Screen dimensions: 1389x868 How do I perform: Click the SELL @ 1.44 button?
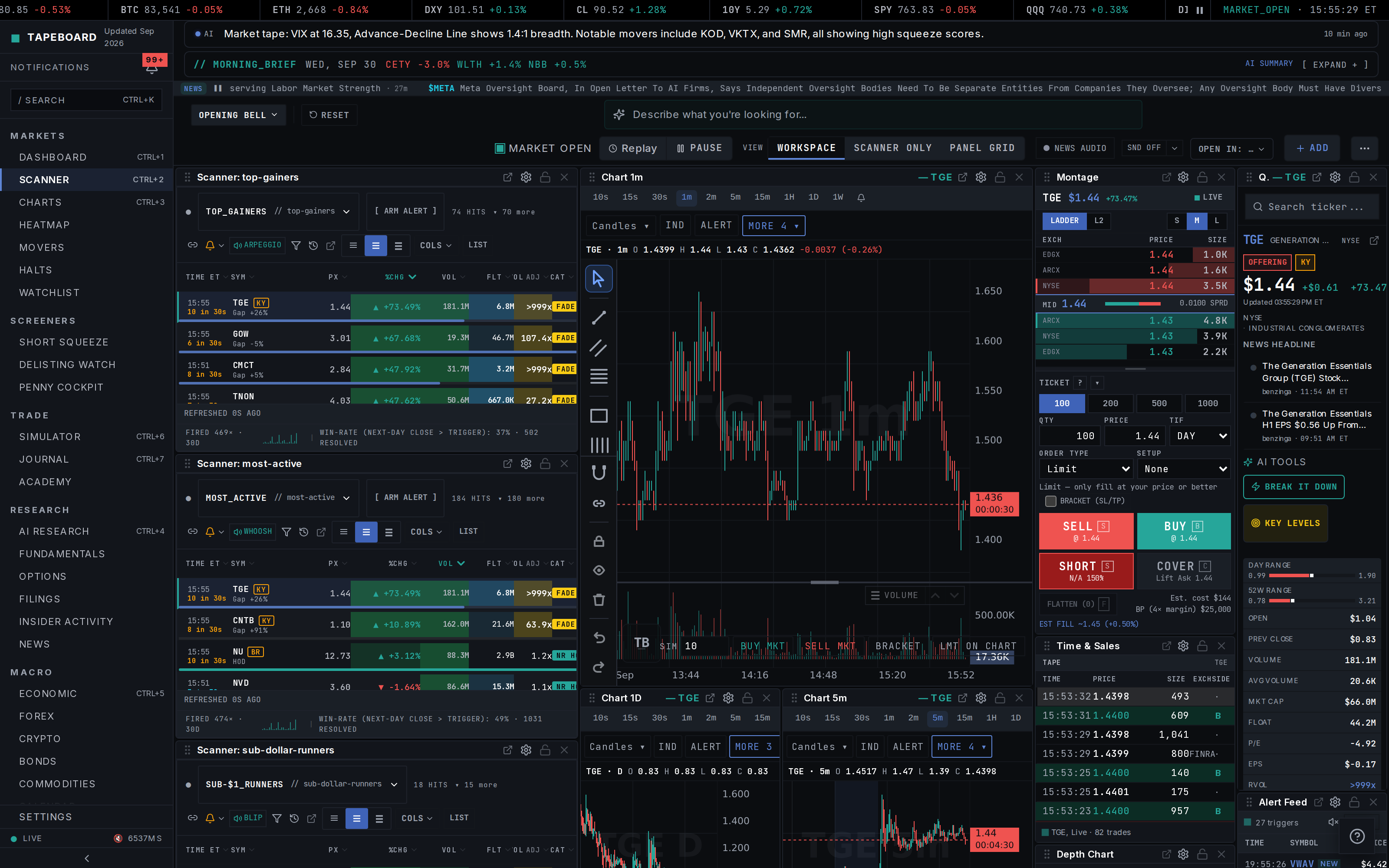(1086, 531)
